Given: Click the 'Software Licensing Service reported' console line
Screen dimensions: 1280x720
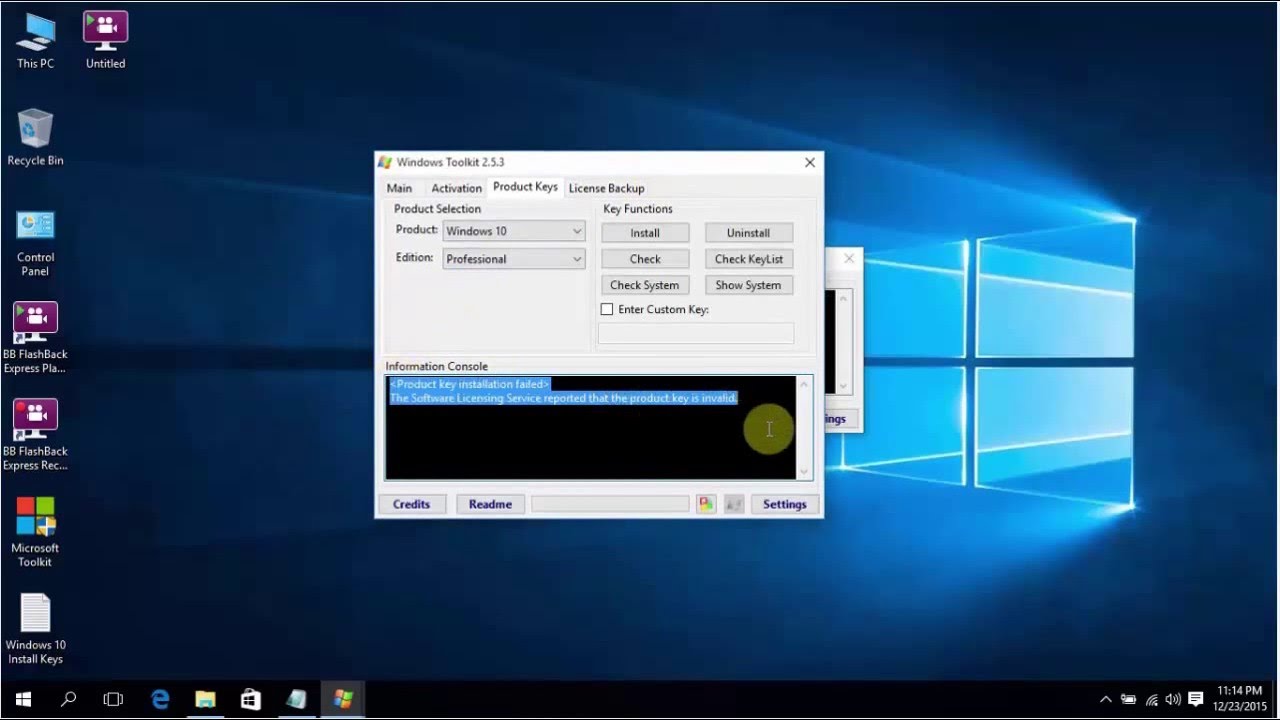Looking at the screenshot, I should [x=563, y=398].
